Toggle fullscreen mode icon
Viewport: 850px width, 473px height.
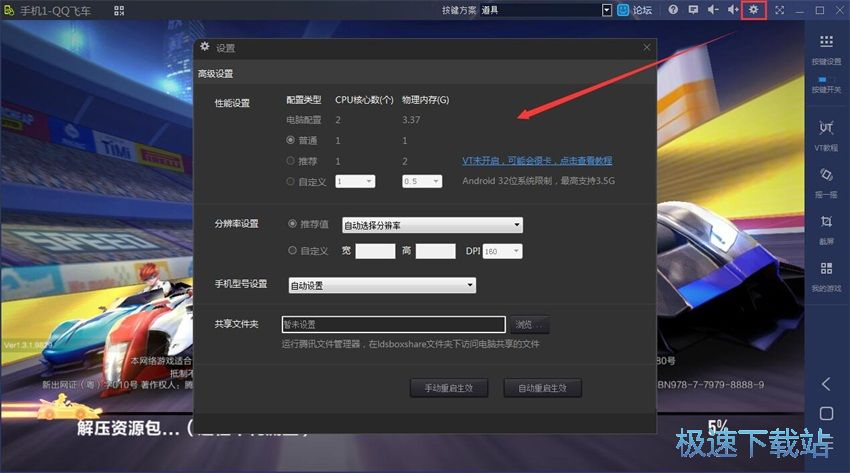(780, 10)
